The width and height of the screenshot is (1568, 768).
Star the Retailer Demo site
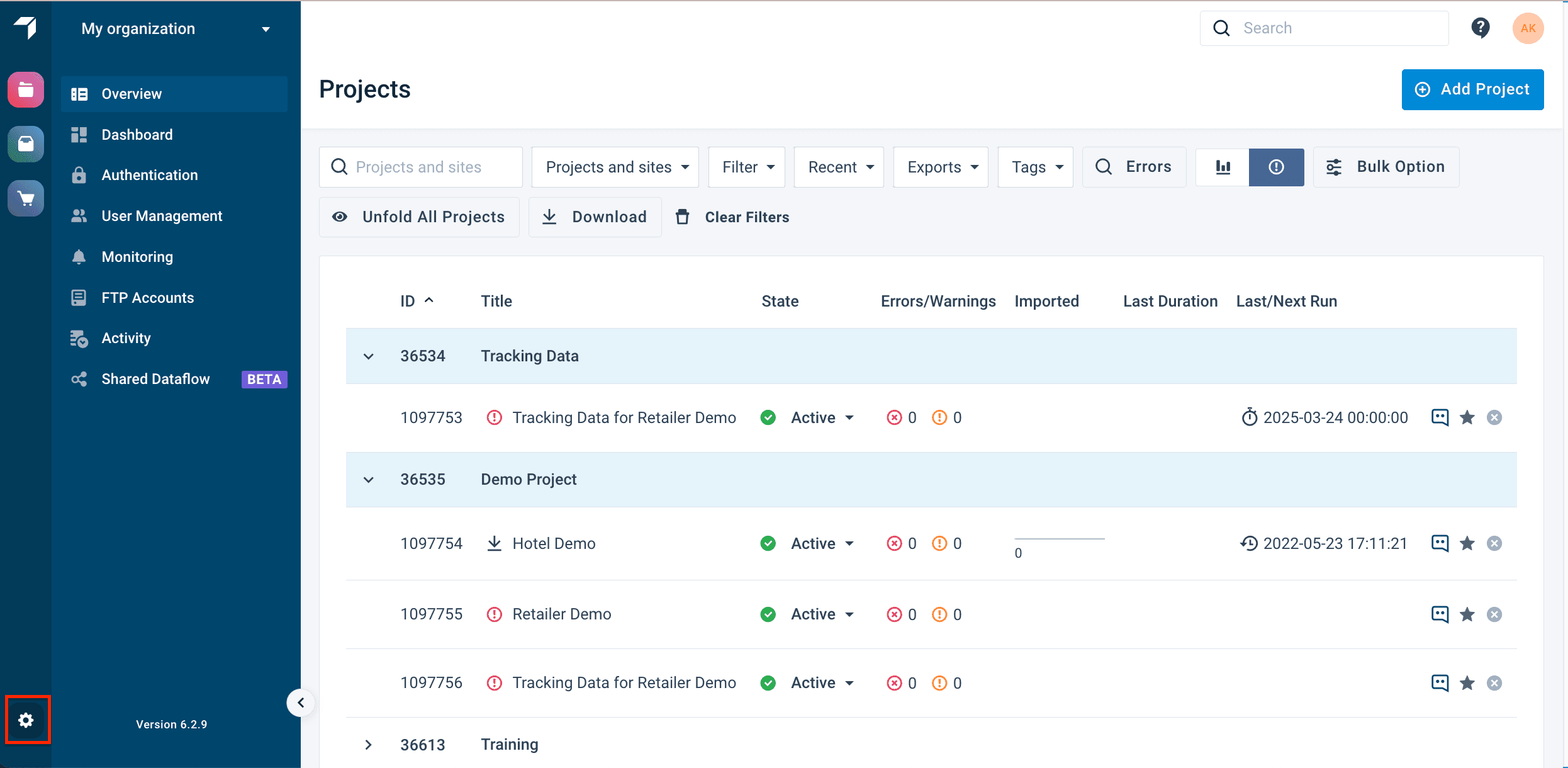(1467, 614)
